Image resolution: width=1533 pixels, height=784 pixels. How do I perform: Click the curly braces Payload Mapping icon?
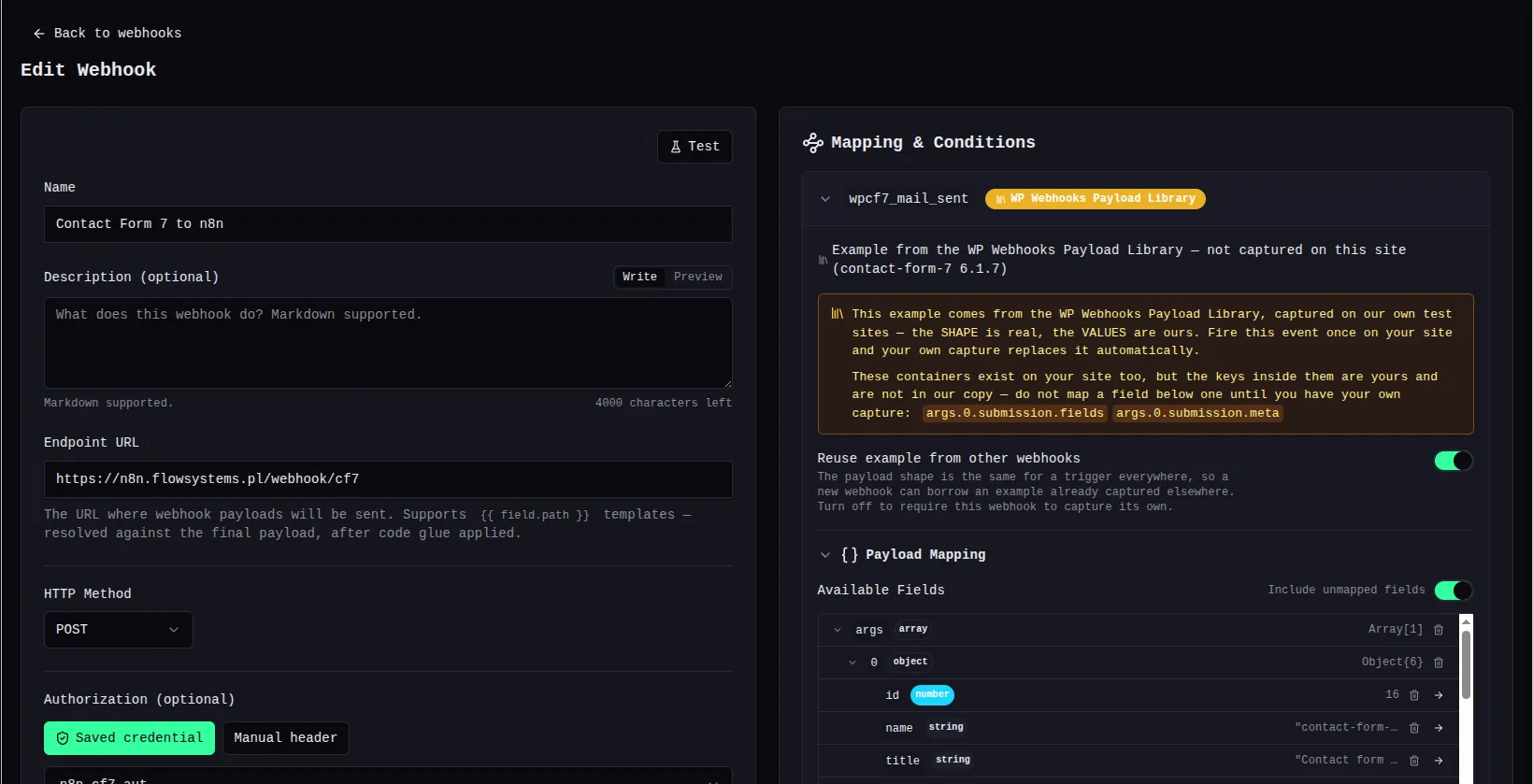click(850, 555)
